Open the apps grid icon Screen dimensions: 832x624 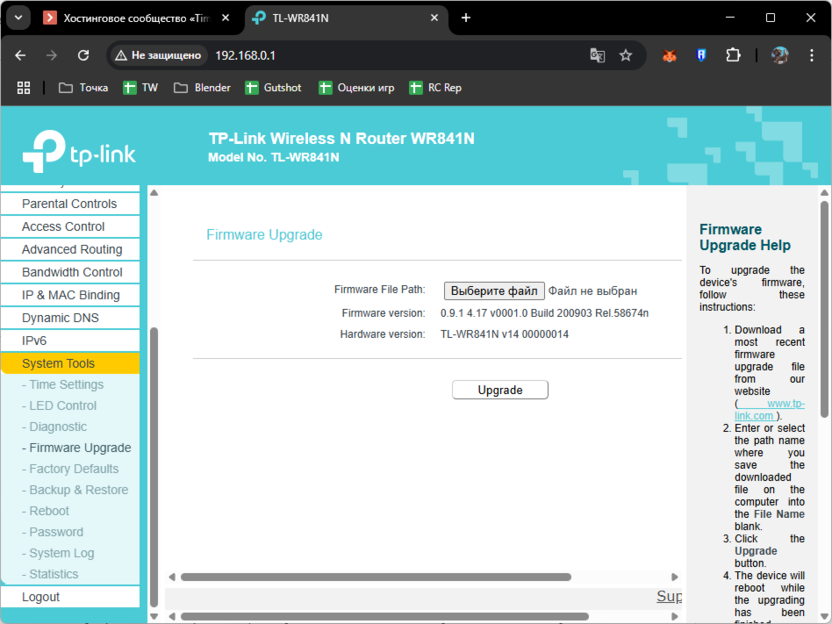[23, 88]
